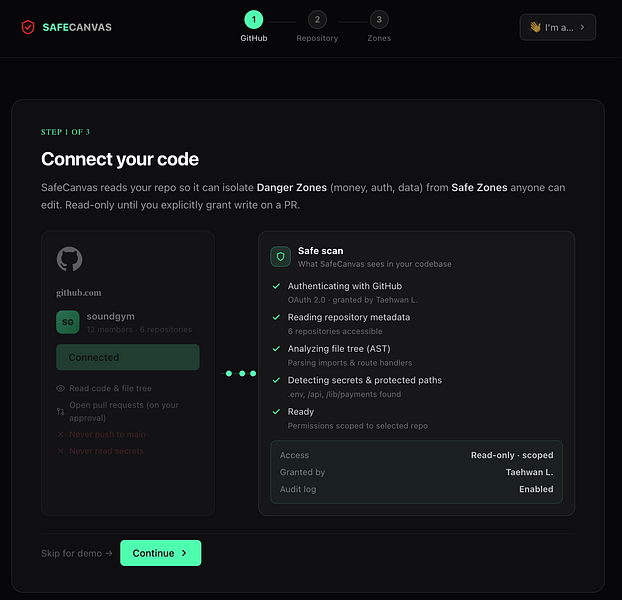
Task: Click the pull request icon
Action: pyautogui.click(x=60, y=412)
